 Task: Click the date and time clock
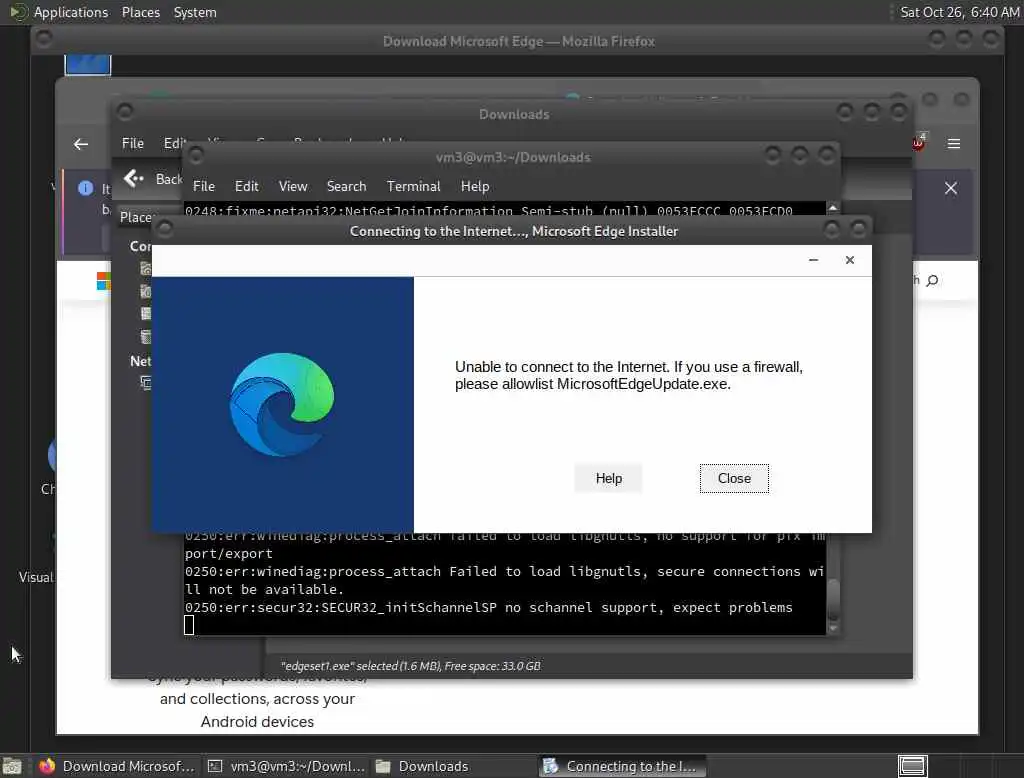(959, 12)
